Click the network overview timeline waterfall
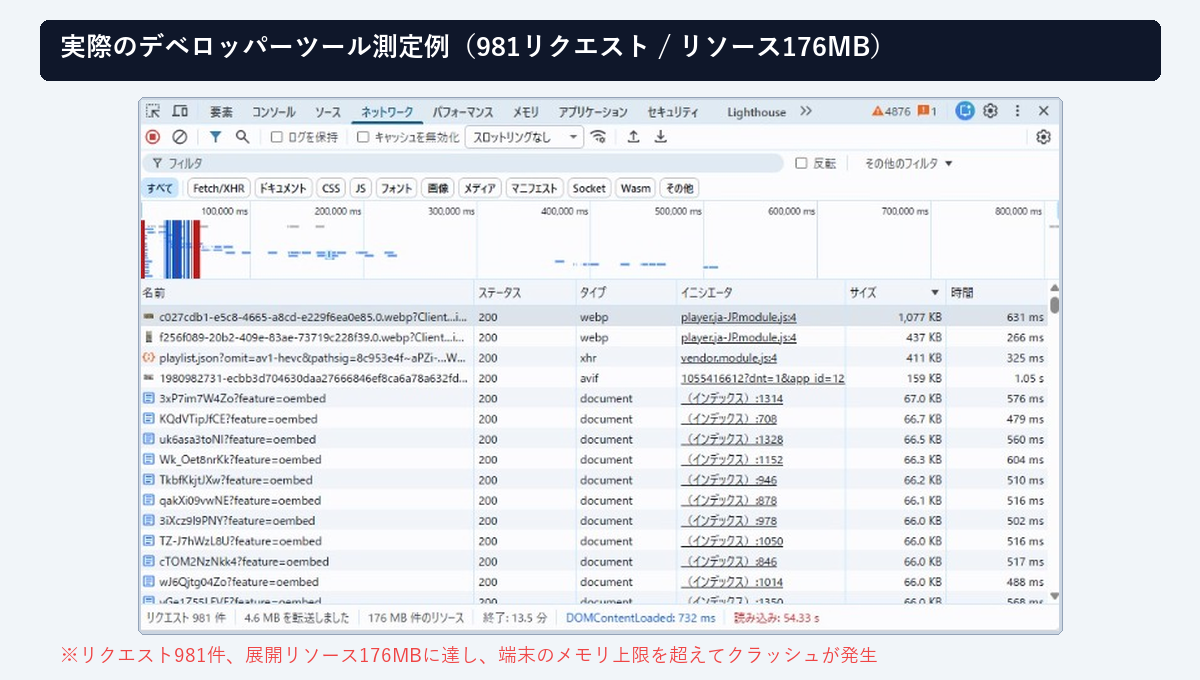The width and height of the screenshot is (1200, 680). [x=599, y=240]
